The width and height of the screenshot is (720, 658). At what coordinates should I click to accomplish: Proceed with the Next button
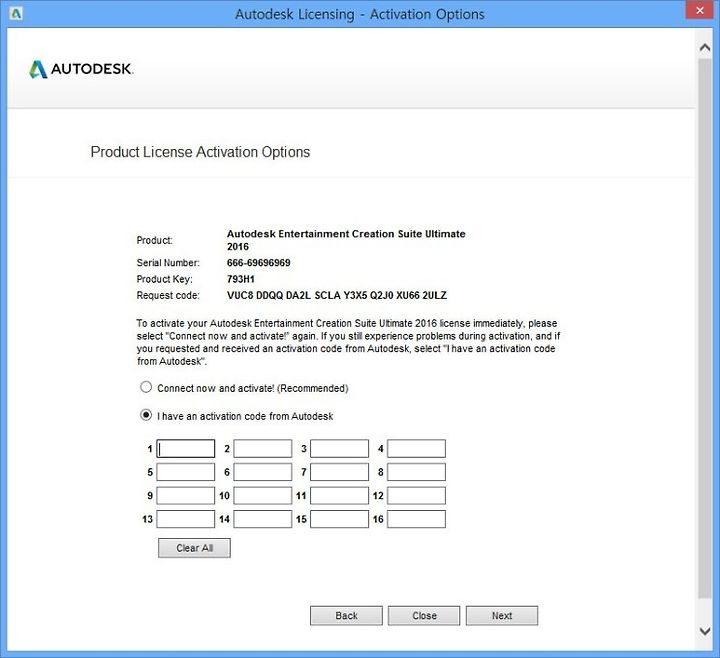point(502,615)
